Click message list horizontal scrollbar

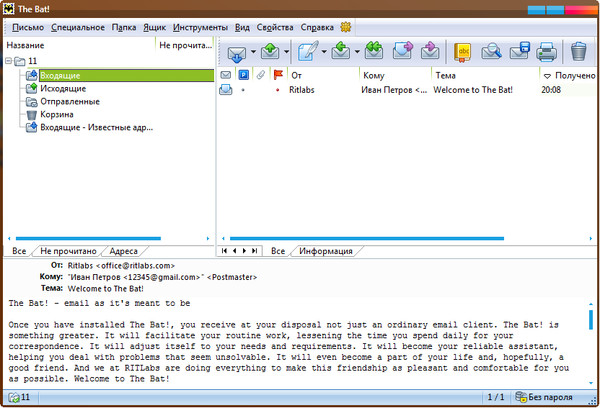click(x=367, y=238)
